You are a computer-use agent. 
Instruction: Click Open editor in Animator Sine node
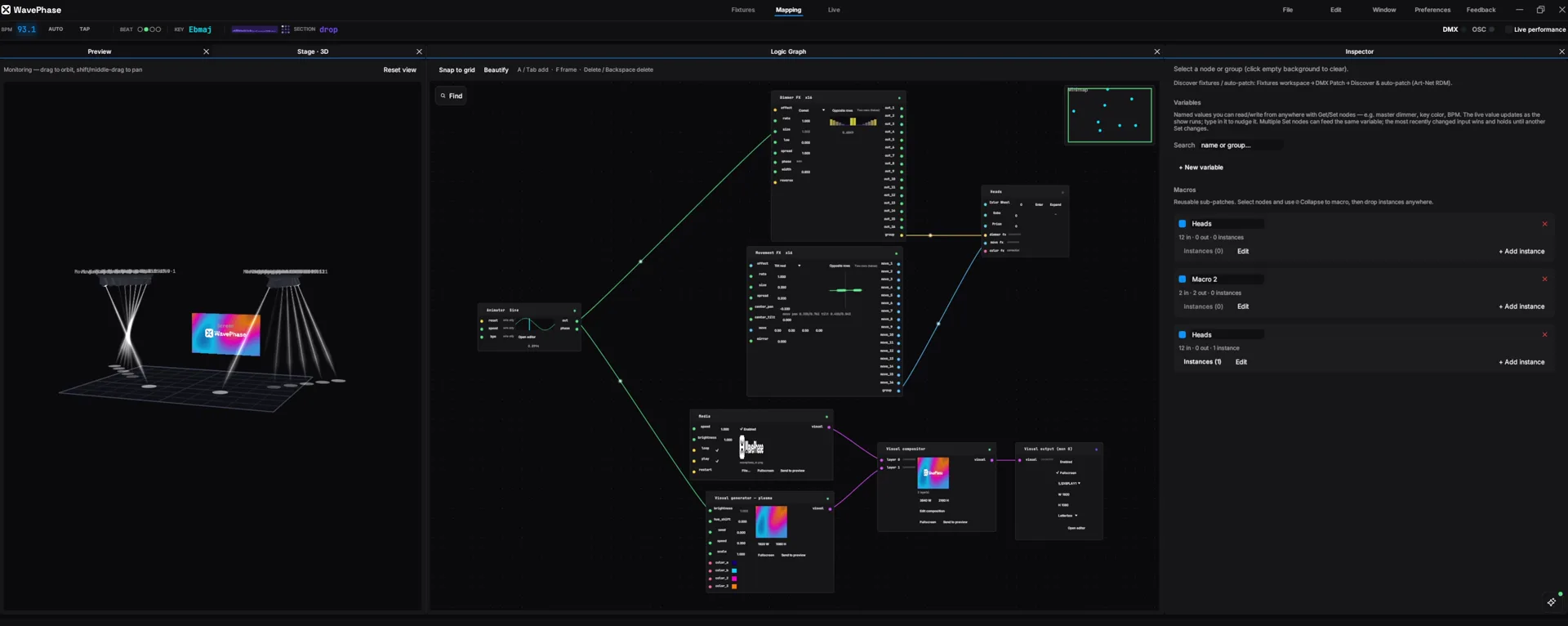coord(527,337)
